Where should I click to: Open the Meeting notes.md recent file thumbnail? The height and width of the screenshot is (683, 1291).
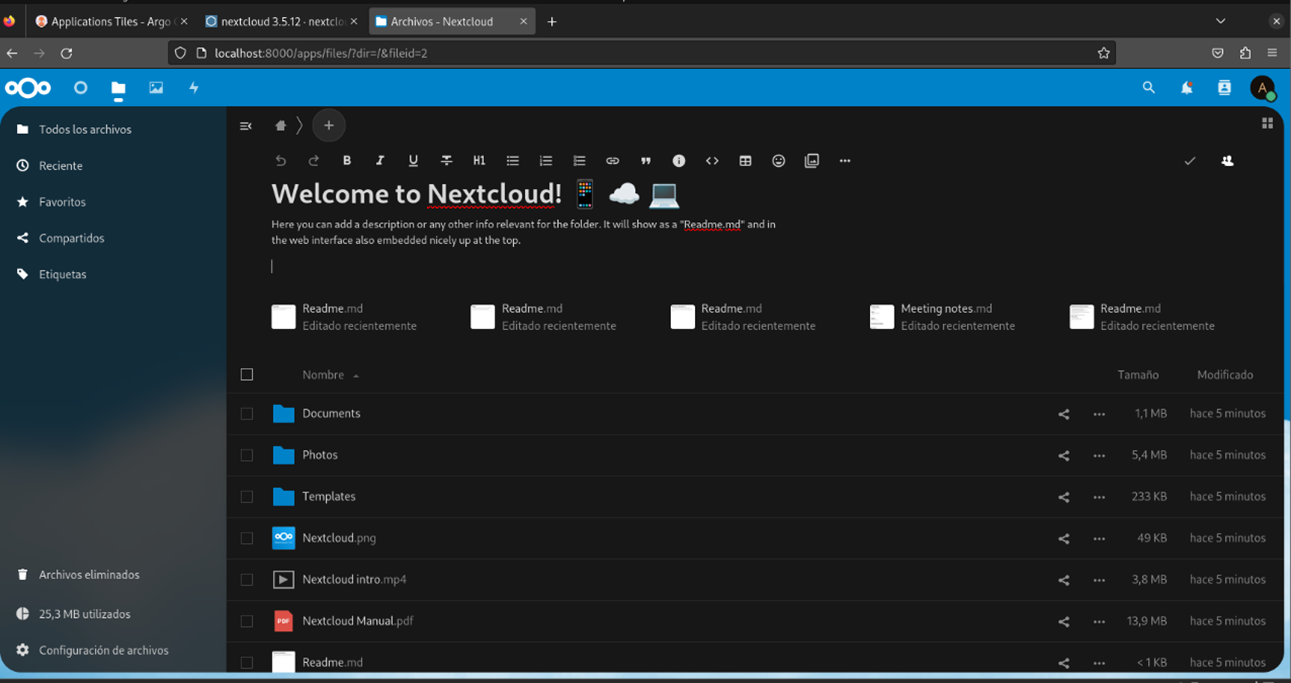(881, 317)
